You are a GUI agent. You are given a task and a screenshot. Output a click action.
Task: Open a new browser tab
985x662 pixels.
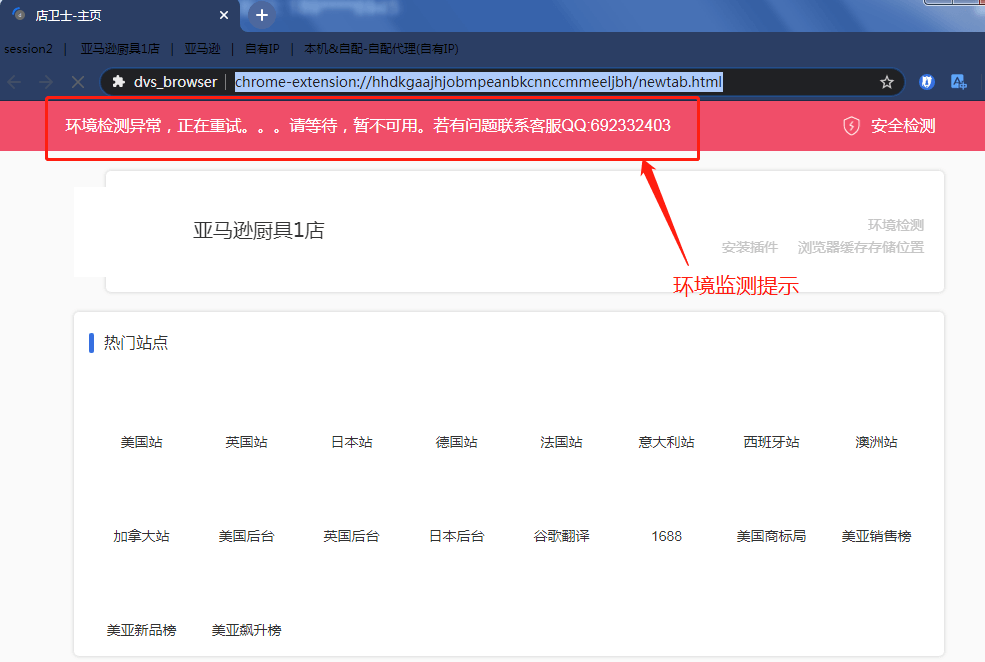pos(261,16)
